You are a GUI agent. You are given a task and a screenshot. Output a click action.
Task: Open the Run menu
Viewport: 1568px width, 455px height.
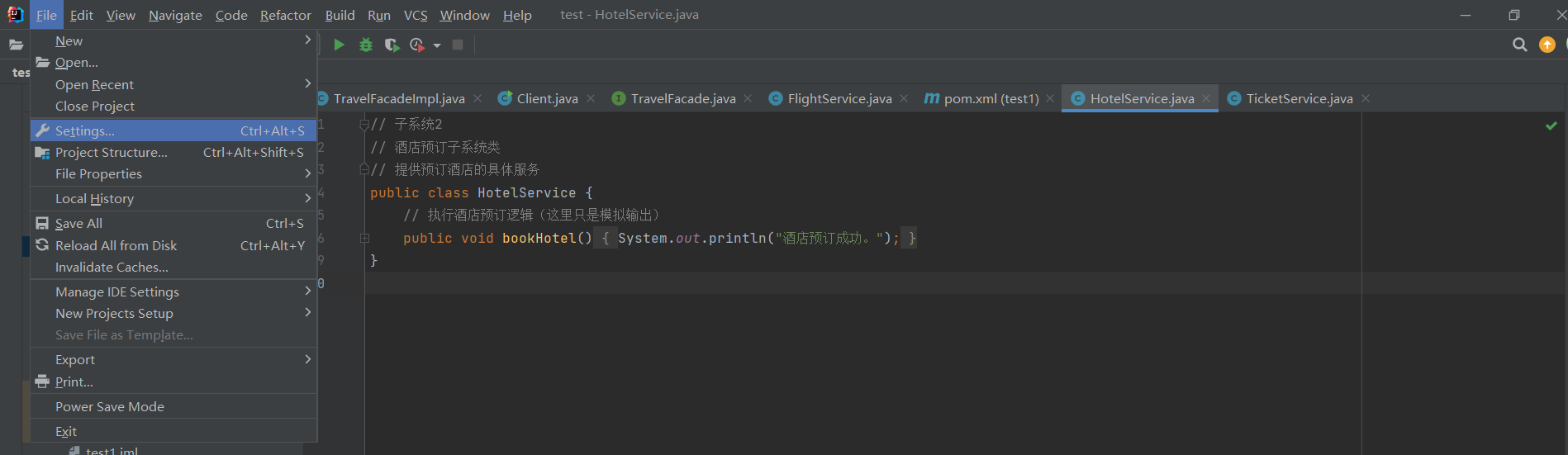pyautogui.click(x=379, y=15)
